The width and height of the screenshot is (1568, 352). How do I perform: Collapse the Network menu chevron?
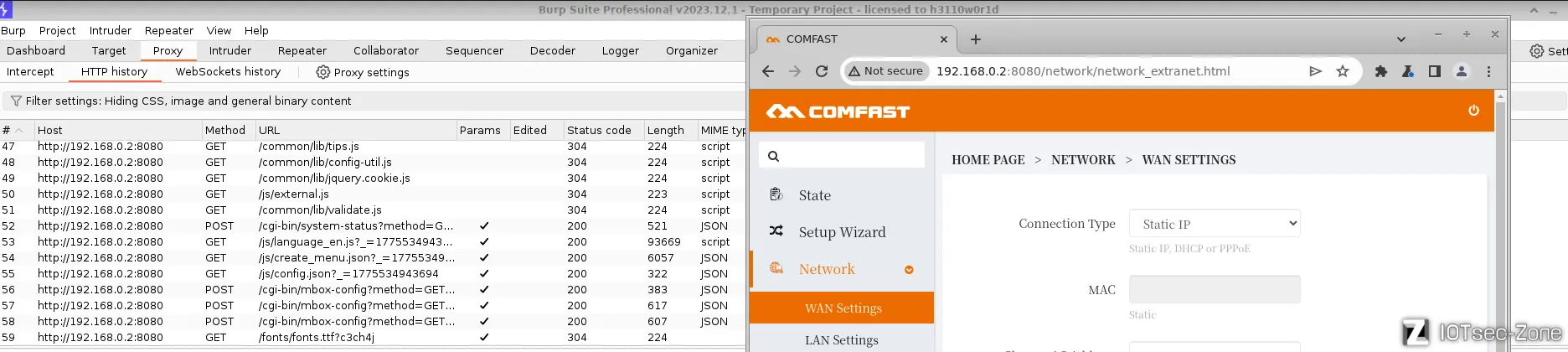click(x=909, y=270)
